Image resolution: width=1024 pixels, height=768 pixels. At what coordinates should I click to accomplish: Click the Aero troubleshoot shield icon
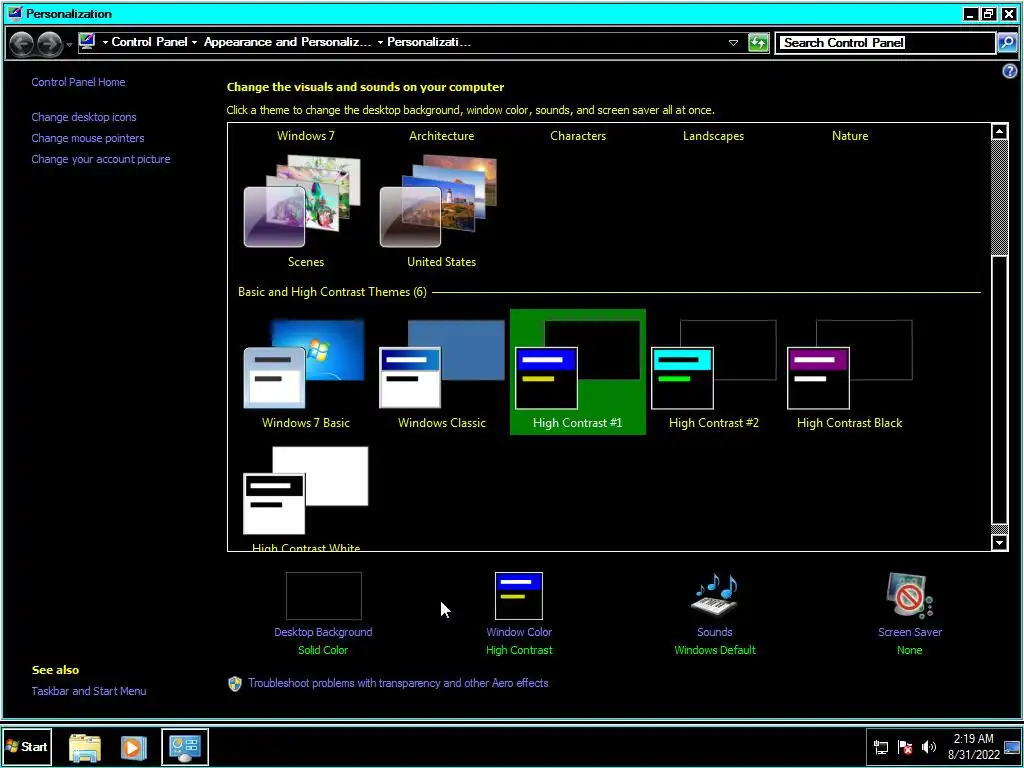coord(235,684)
